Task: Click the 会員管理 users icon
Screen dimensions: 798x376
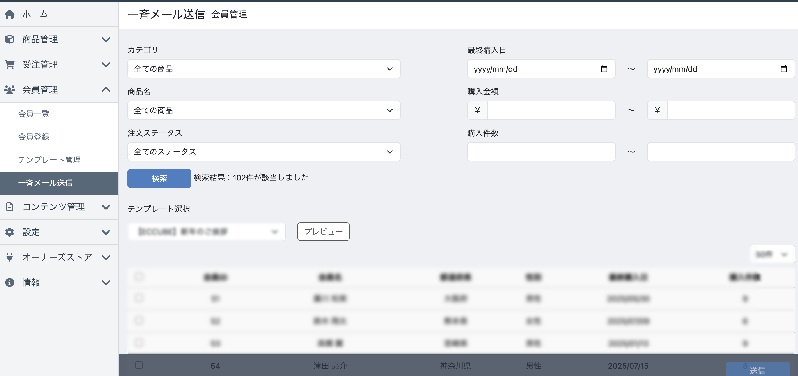Action: (9, 90)
